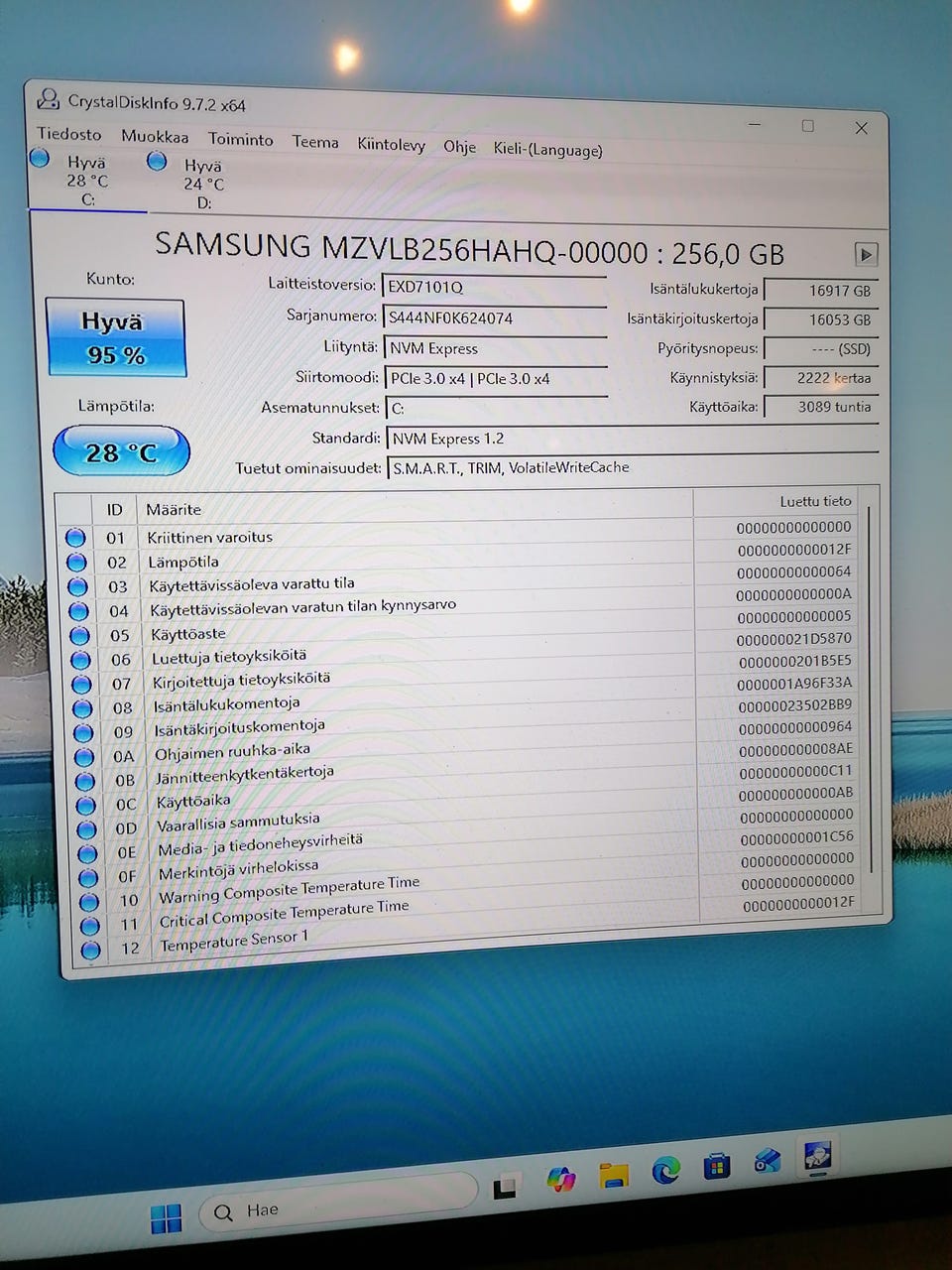Open Microsoft Store from the taskbar

[x=717, y=1166]
